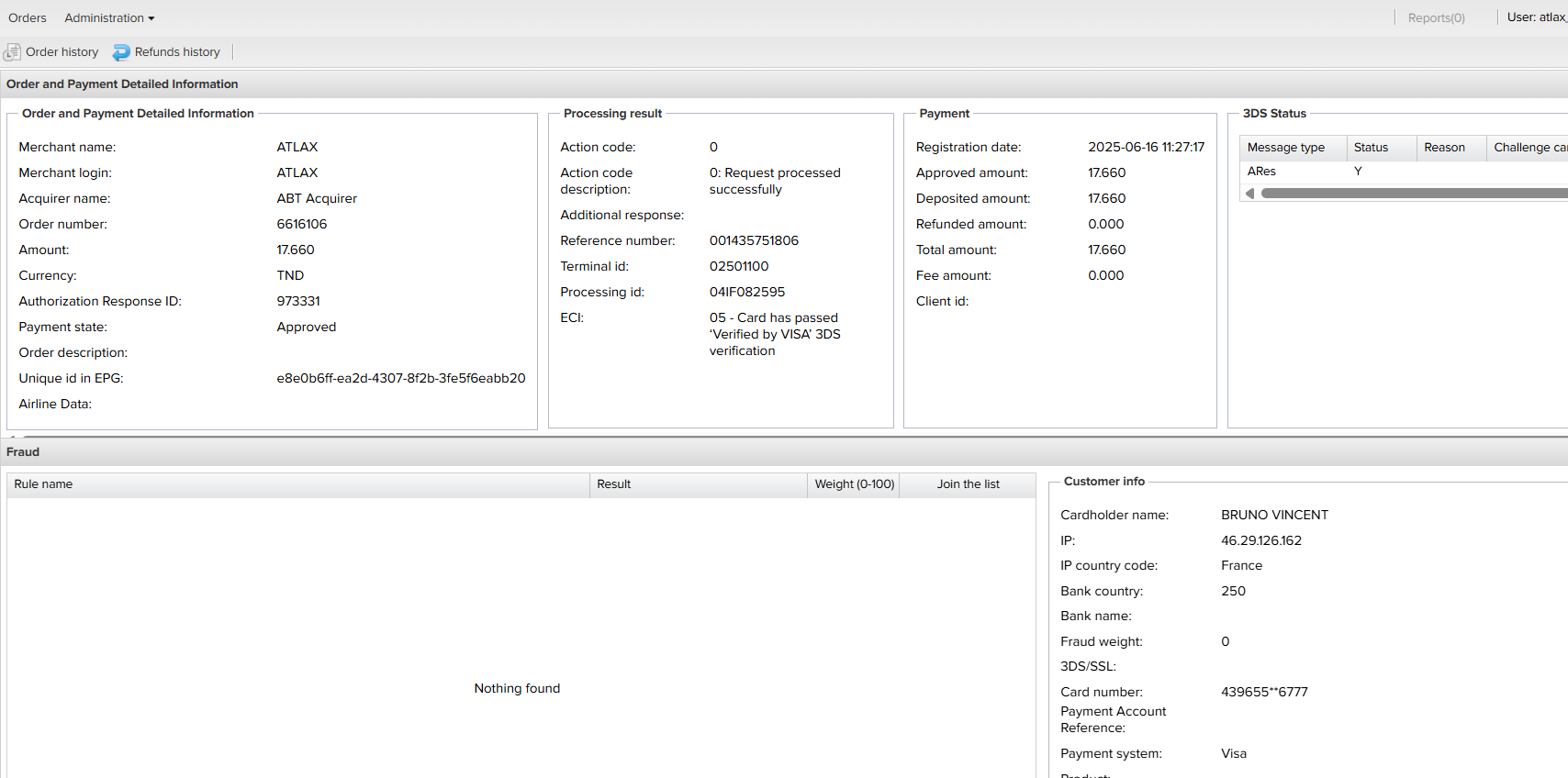Open the Orders menu
Viewport: 1568px width, 778px height.
click(x=28, y=18)
